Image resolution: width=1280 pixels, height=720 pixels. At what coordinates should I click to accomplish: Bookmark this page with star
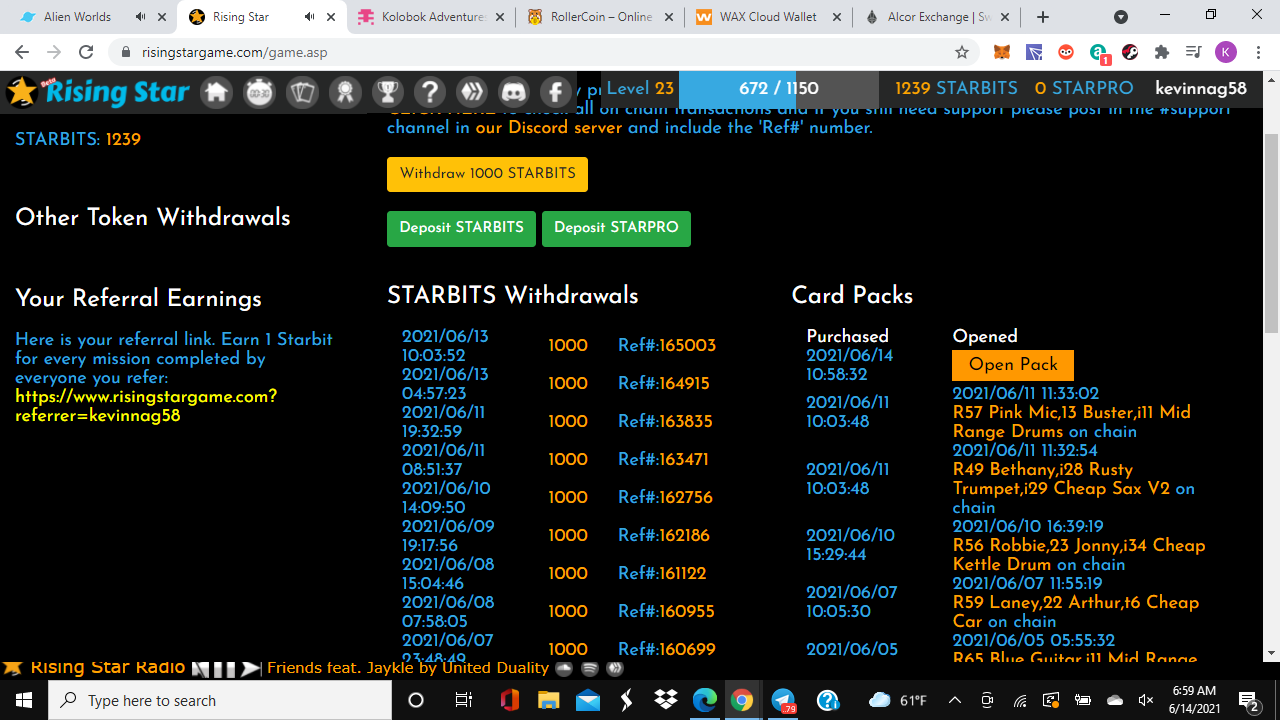click(962, 52)
